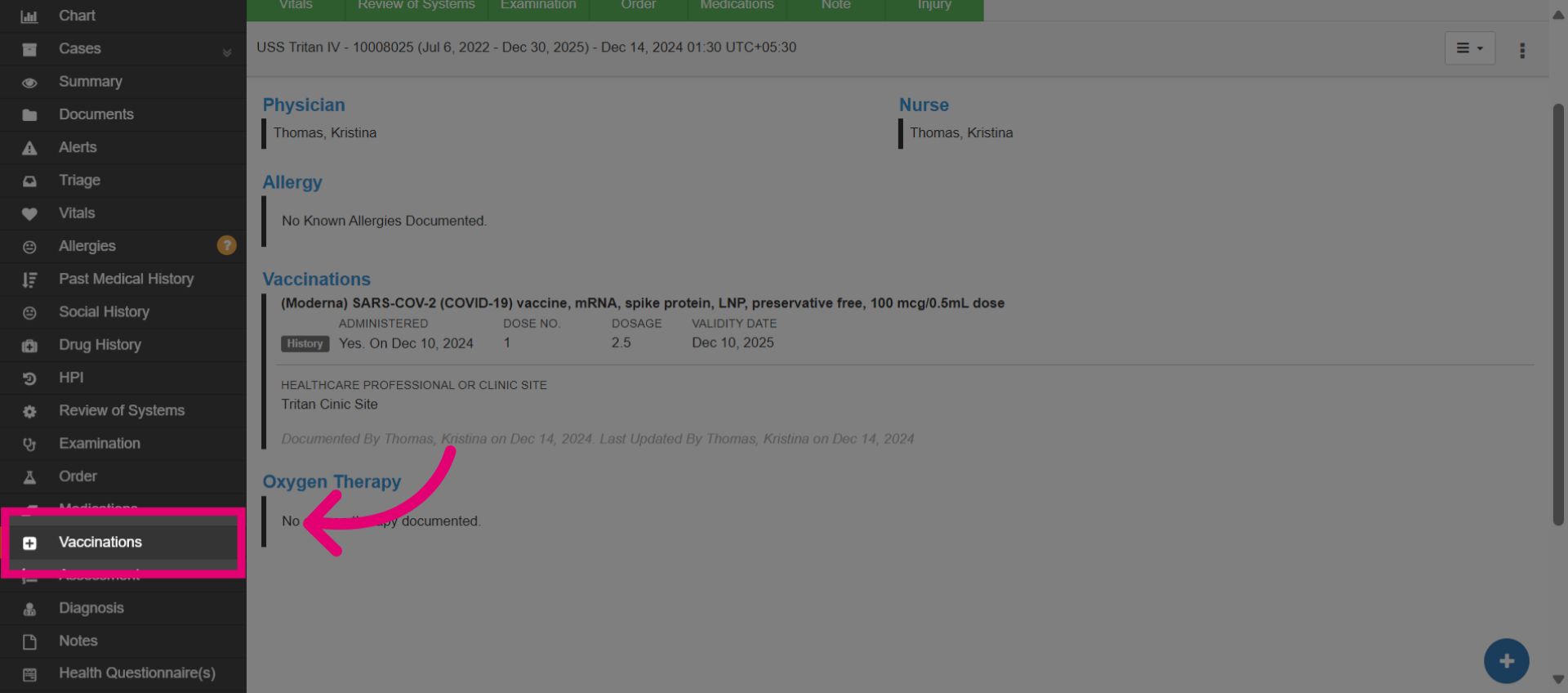Open the Chart bar-graph icon
The height and width of the screenshot is (693, 1568).
29,16
